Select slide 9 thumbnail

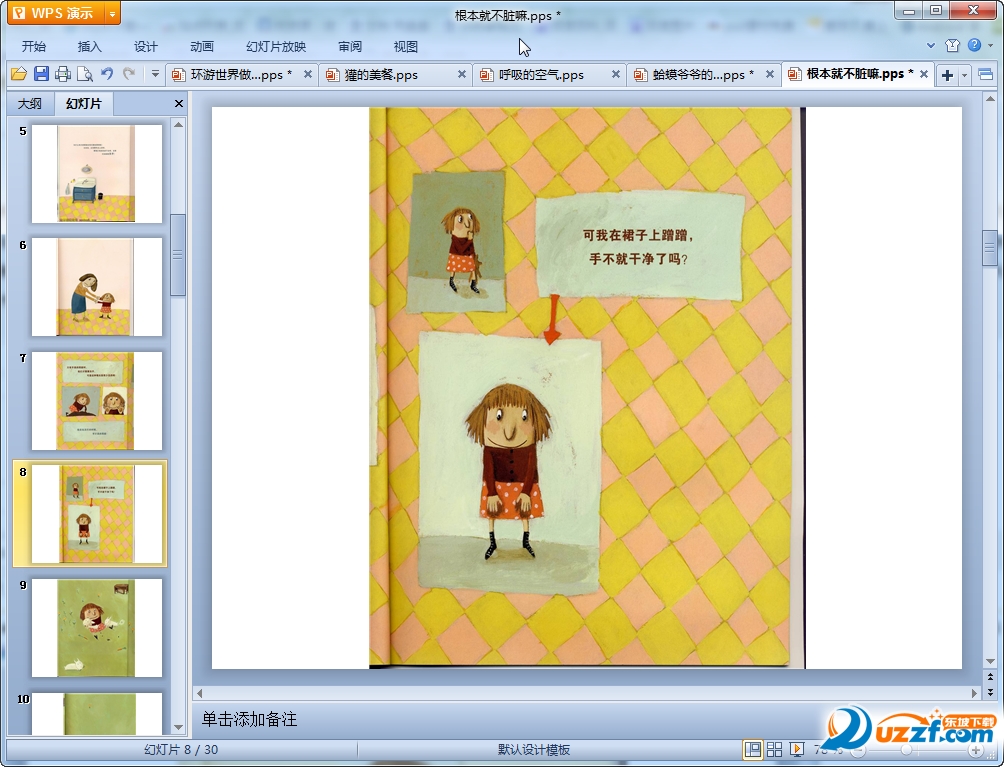click(97, 628)
